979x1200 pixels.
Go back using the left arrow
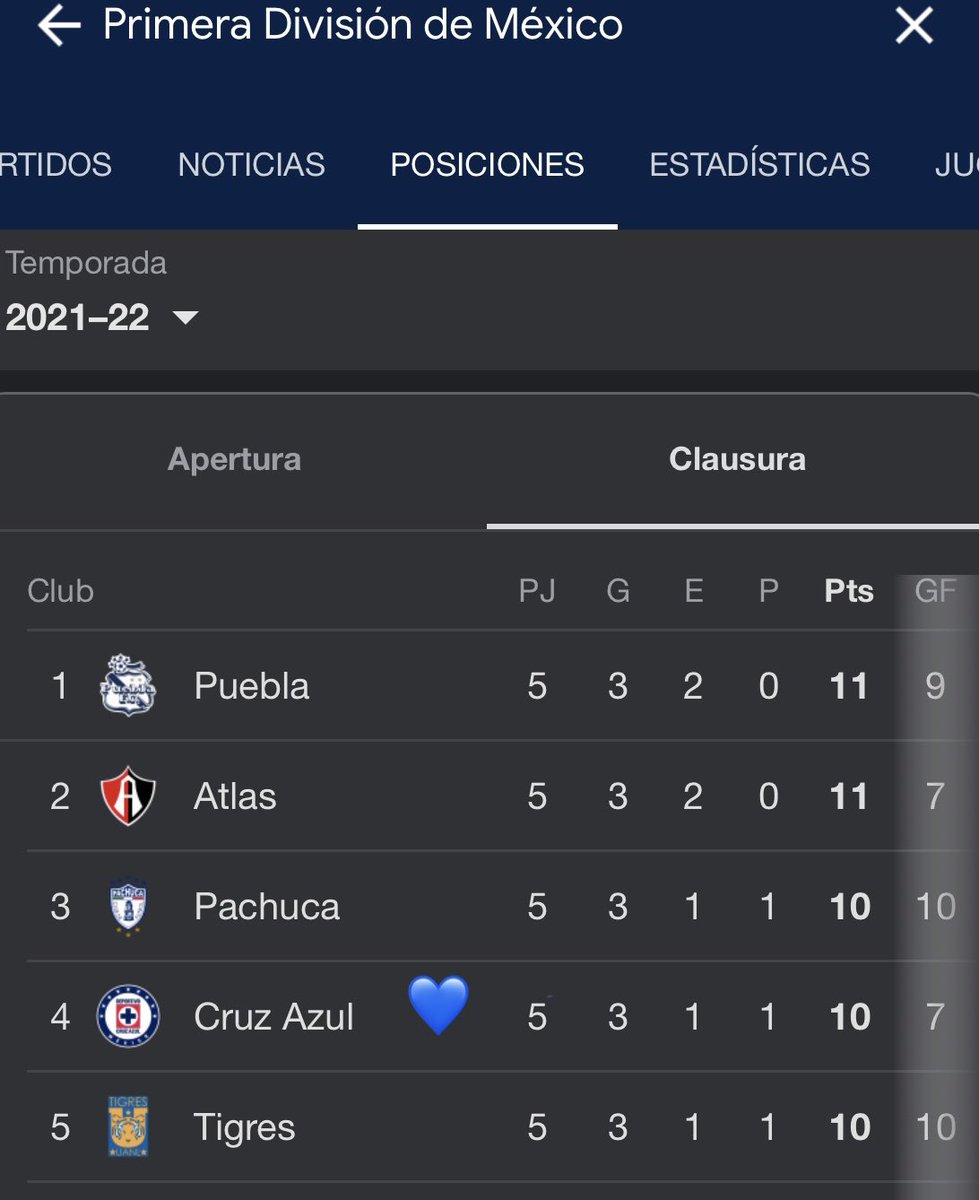click(x=59, y=27)
